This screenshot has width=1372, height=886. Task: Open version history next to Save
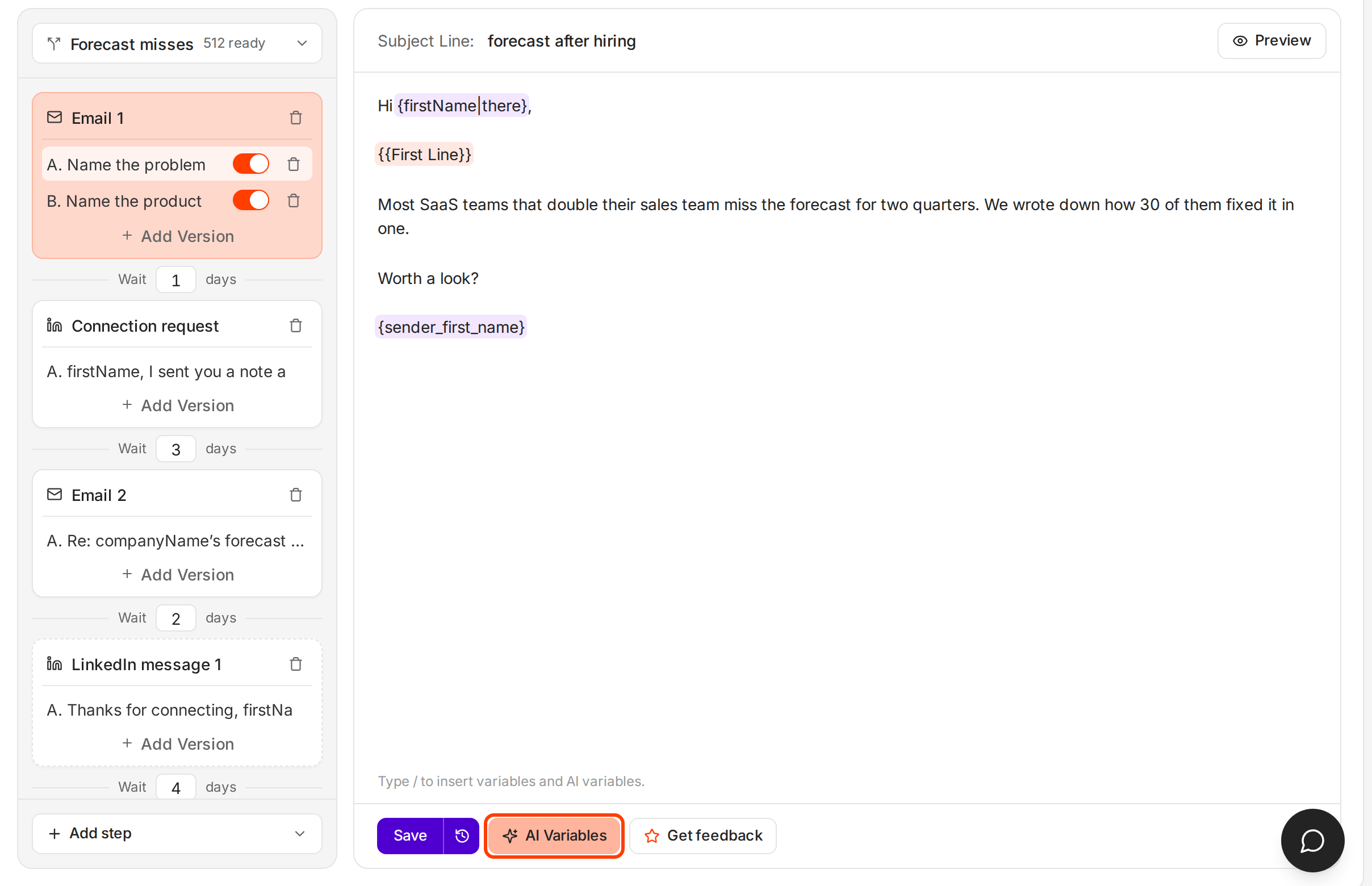tap(461, 835)
